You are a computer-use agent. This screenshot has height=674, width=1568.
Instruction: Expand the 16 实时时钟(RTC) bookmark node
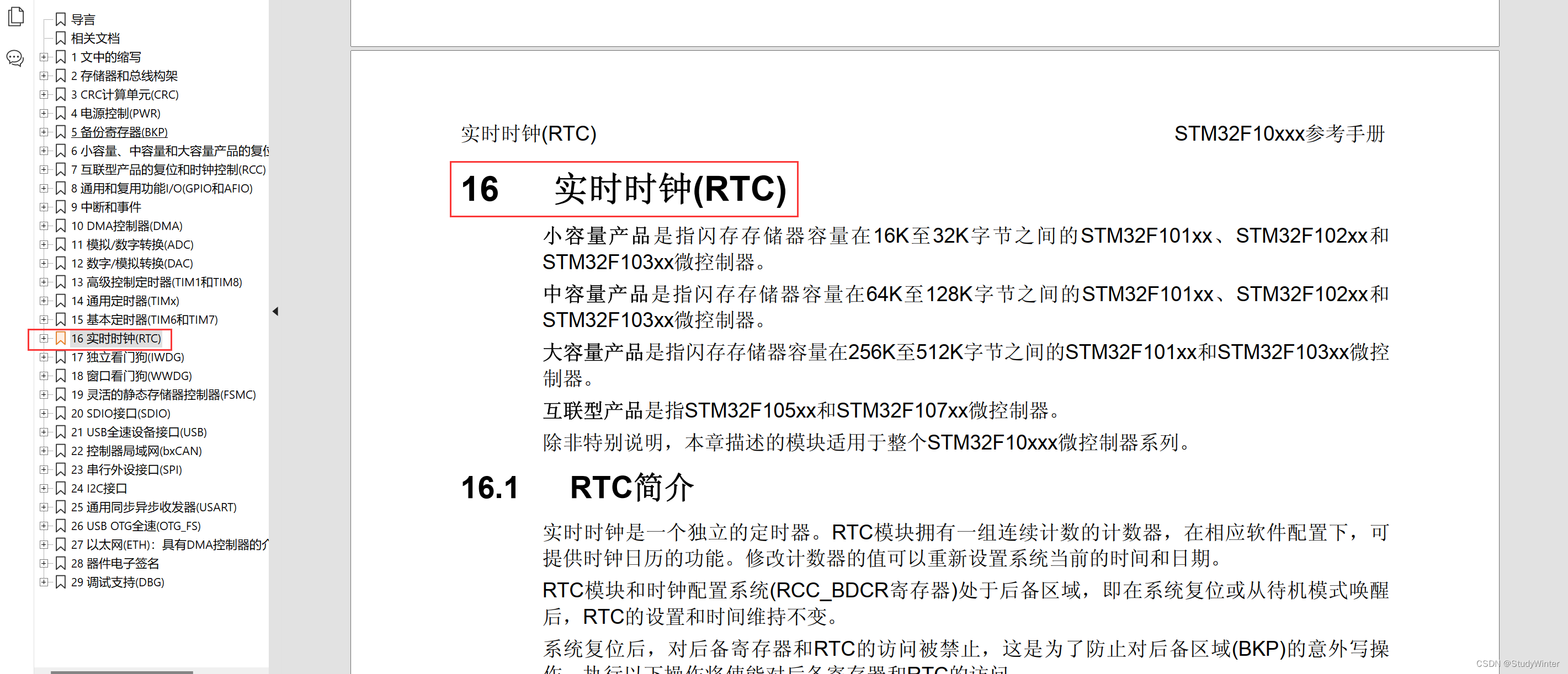click(44, 338)
